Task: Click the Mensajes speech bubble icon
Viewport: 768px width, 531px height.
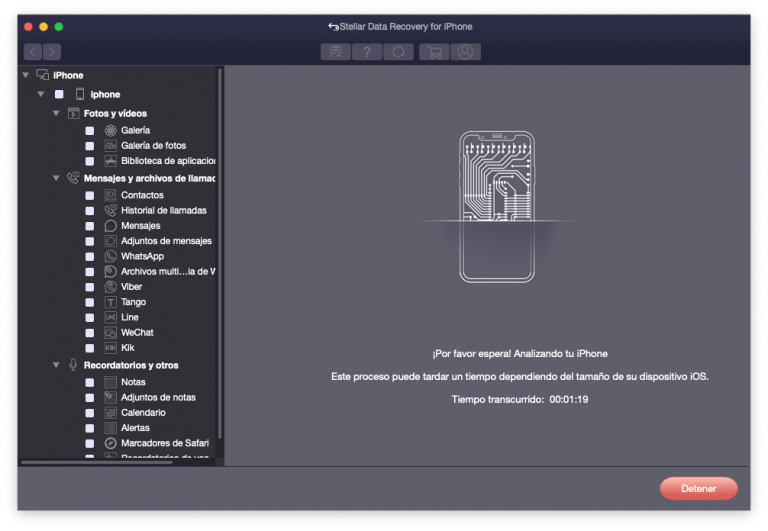Action: (111, 226)
